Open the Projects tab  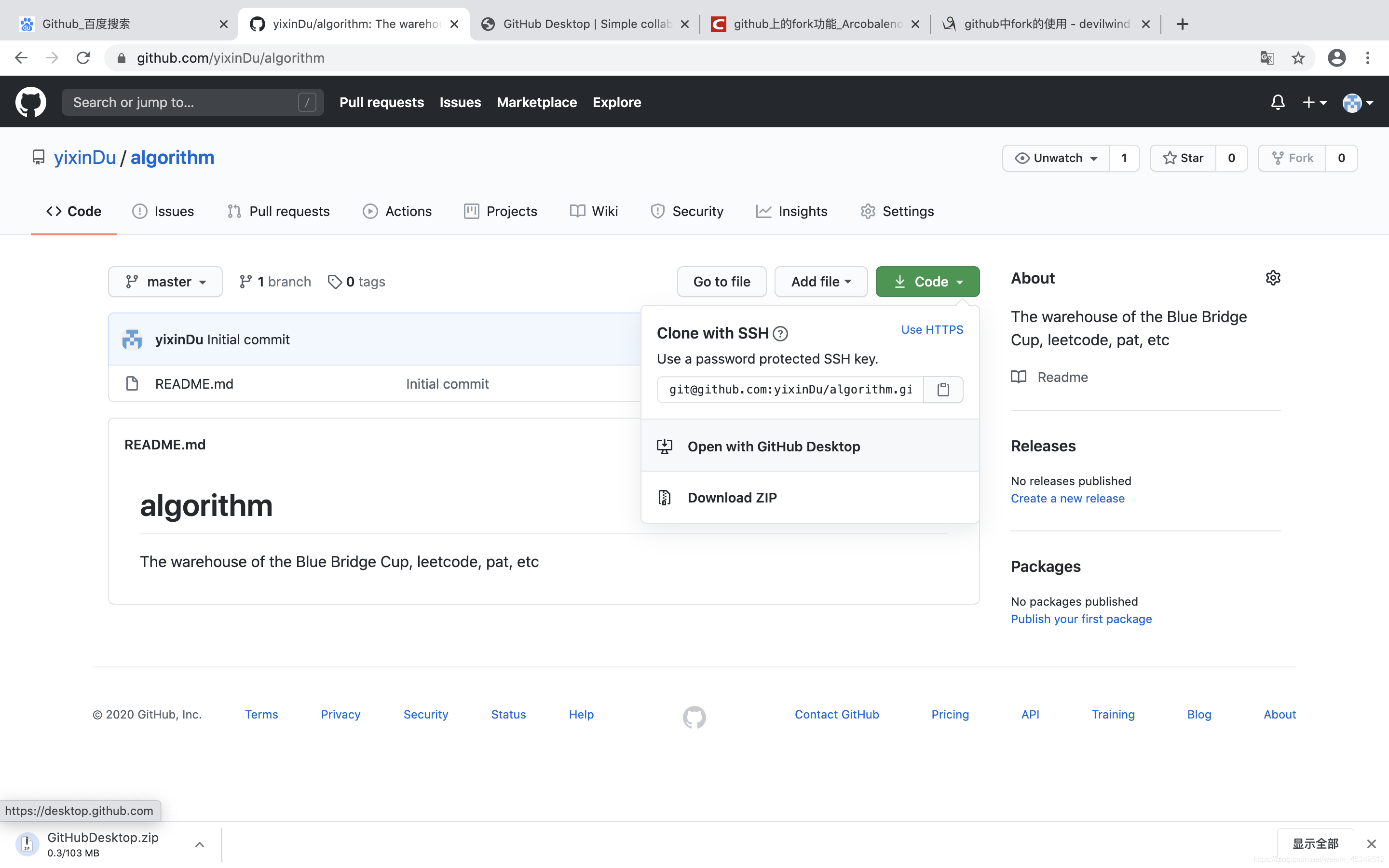[x=501, y=211]
